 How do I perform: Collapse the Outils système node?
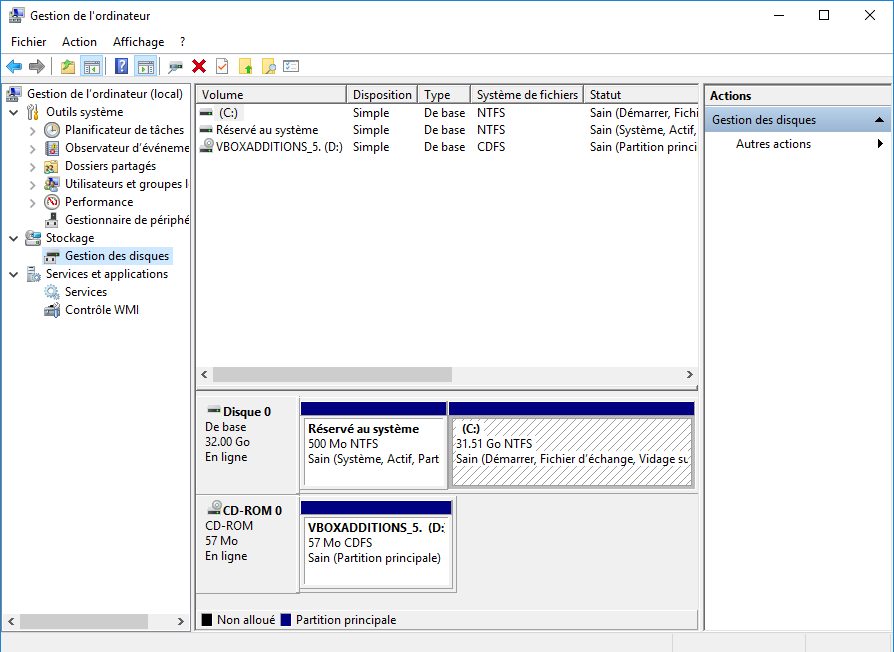click(x=14, y=112)
